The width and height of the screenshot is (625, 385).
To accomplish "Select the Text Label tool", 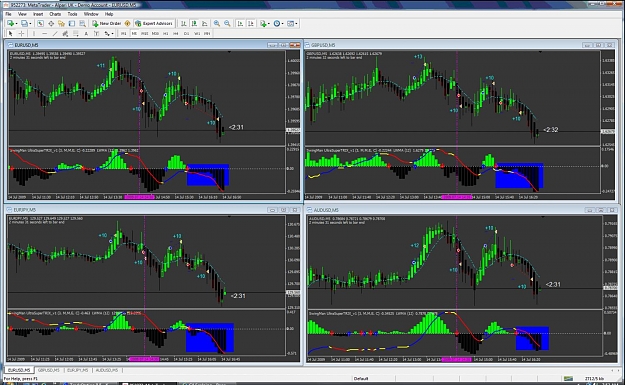I will pyautogui.click(x=96, y=33).
